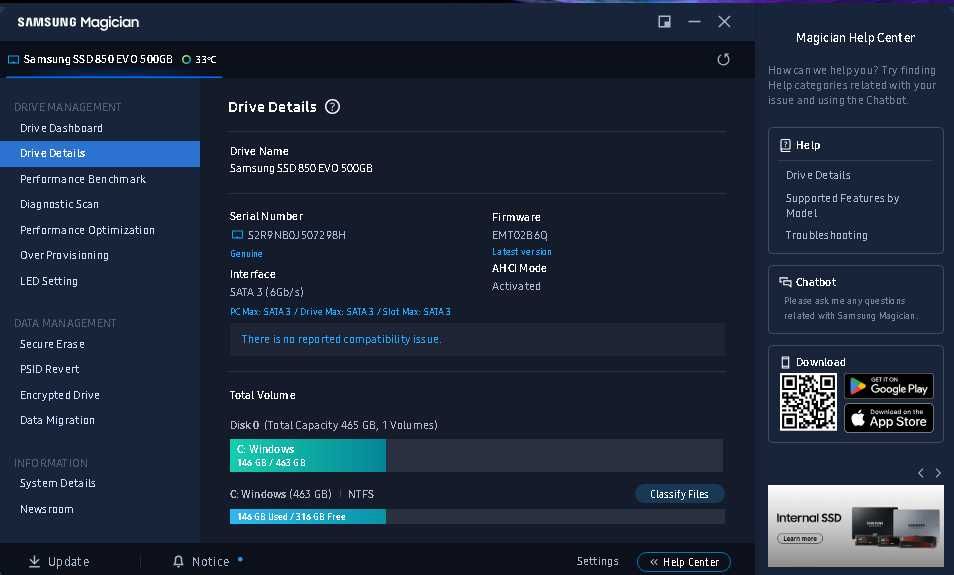954x575 pixels.
Task: Open Data Migration
Action: click(57, 420)
